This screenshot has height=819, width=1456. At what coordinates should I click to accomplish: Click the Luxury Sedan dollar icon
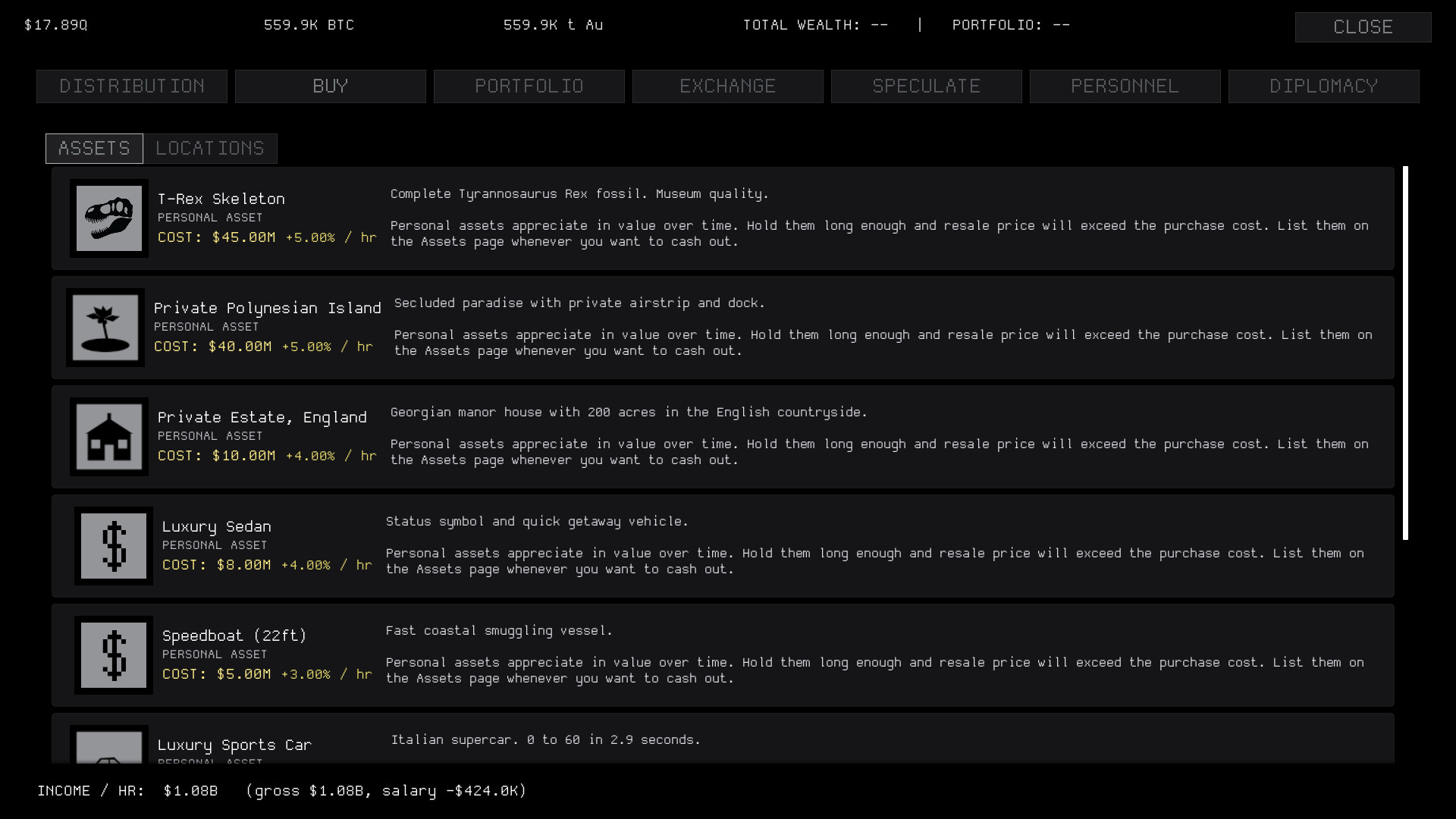click(x=114, y=546)
